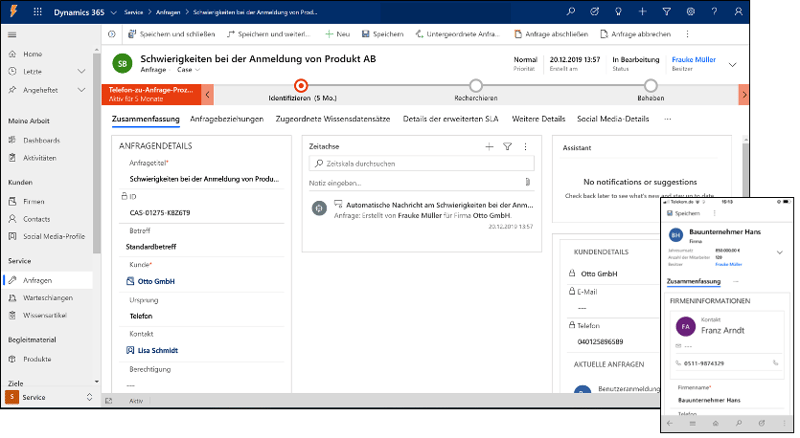This screenshot has height=438, width=800.
Task: Open more commands overflow in command bar
Action: 687,34
